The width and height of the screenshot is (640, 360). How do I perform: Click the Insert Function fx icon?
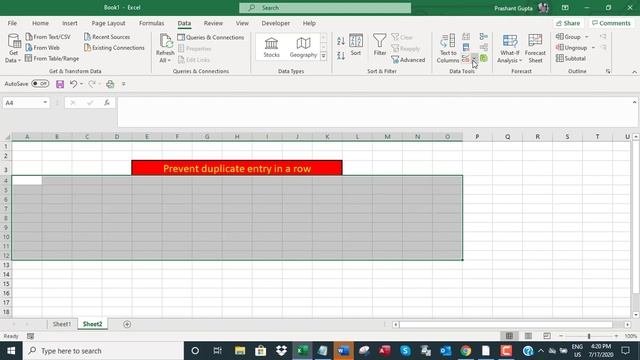(x=107, y=103)
